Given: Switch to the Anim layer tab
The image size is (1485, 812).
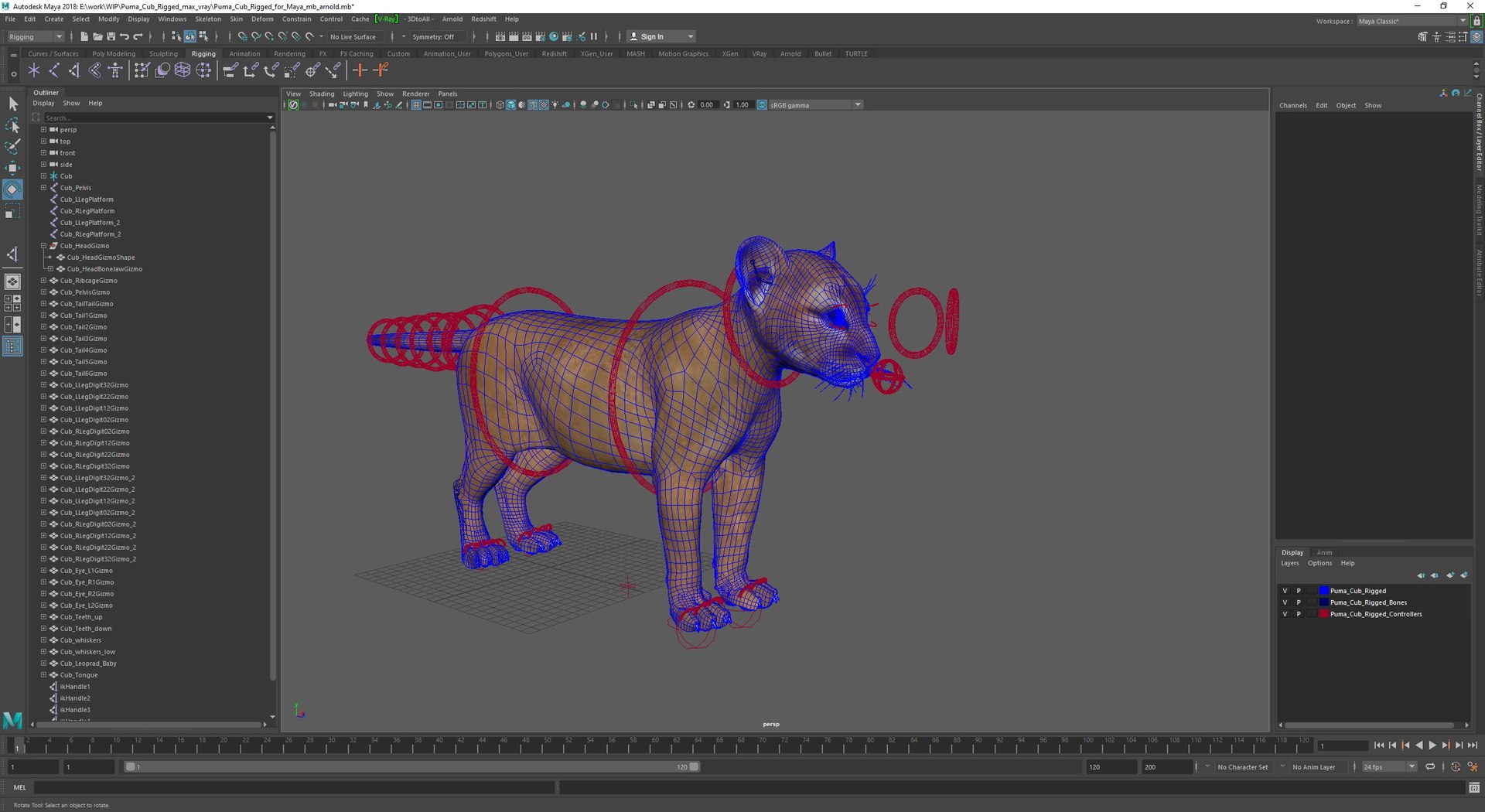Looking at the screenshot, I should [1324, 553].
